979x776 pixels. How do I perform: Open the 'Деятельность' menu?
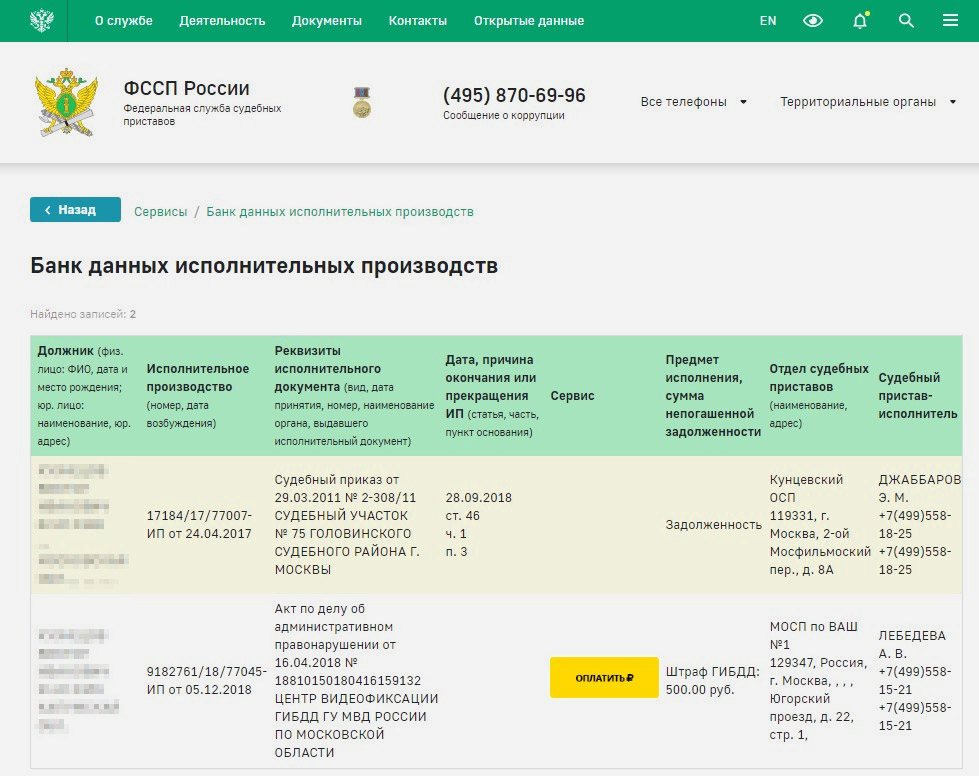(x=222, y=21)
